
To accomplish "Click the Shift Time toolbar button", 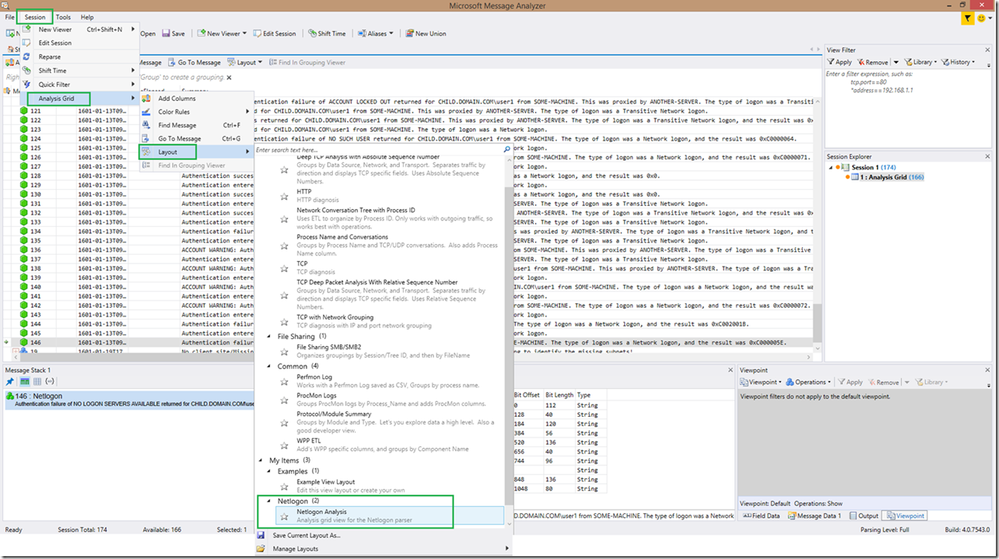I will pyautogui.click(x=327, y=33).
